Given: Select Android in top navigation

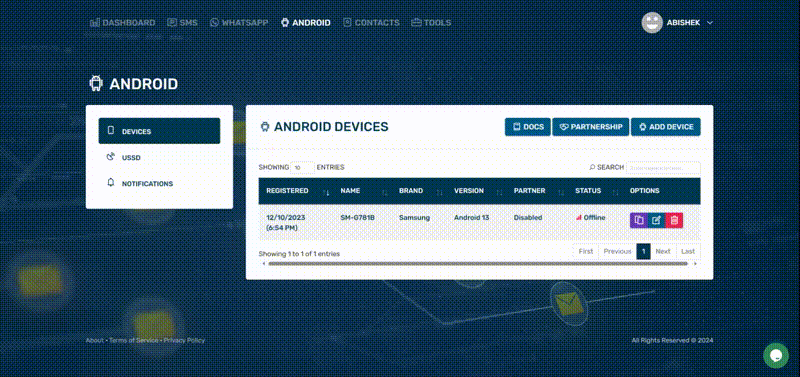Looking at the screenshot, I should pyautogui.click(x=306, y=23).
